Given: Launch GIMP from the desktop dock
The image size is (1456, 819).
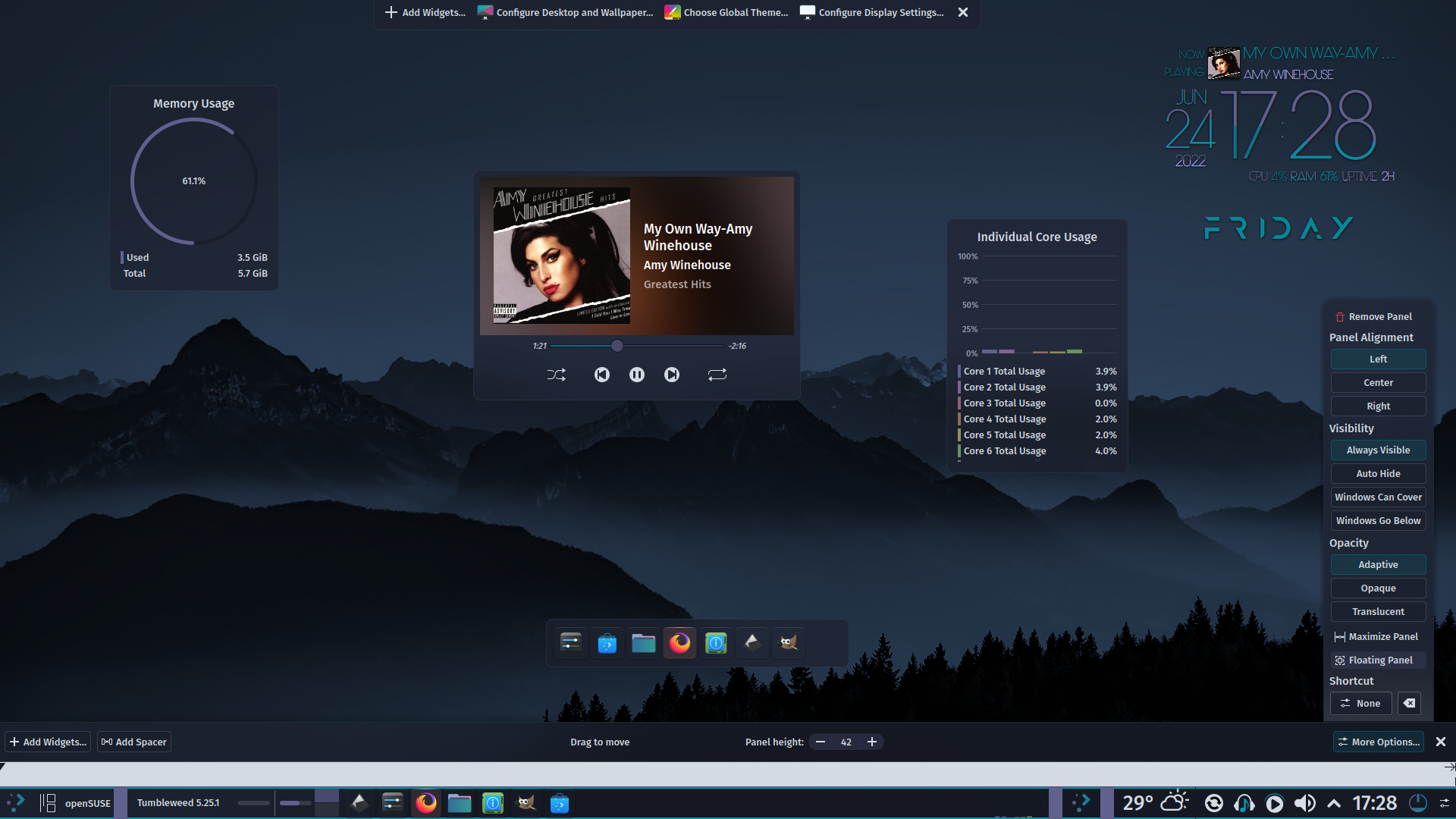Looking at the screenshot, I should tap(789, 643).
